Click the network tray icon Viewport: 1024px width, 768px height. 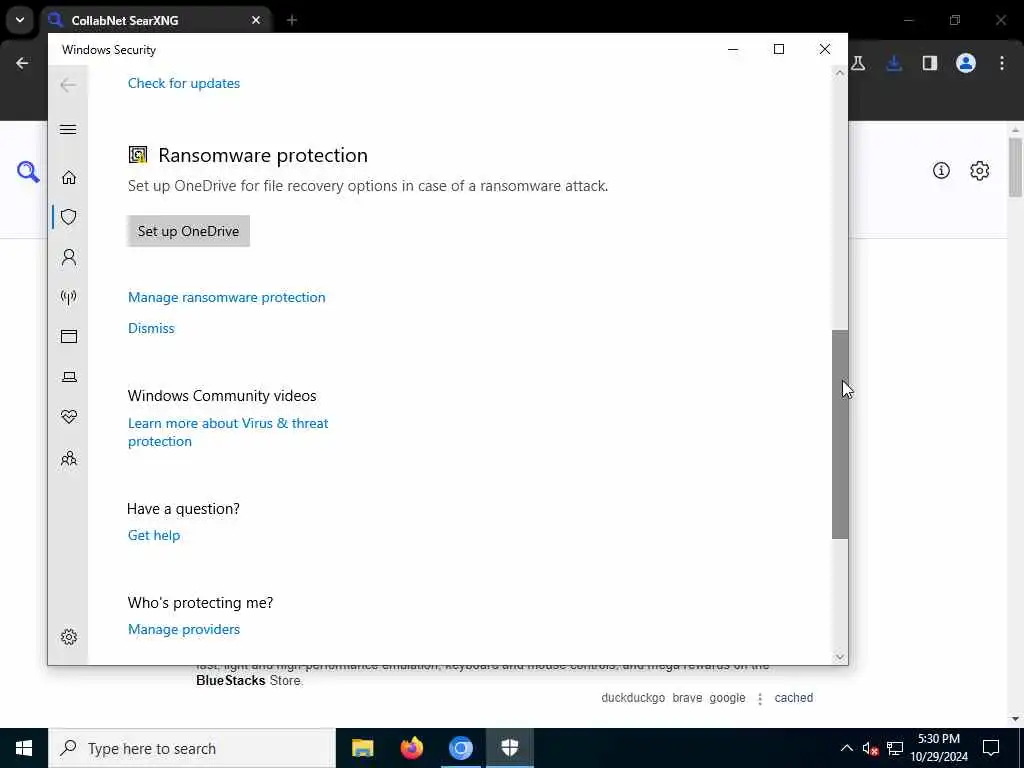(895, 748)
